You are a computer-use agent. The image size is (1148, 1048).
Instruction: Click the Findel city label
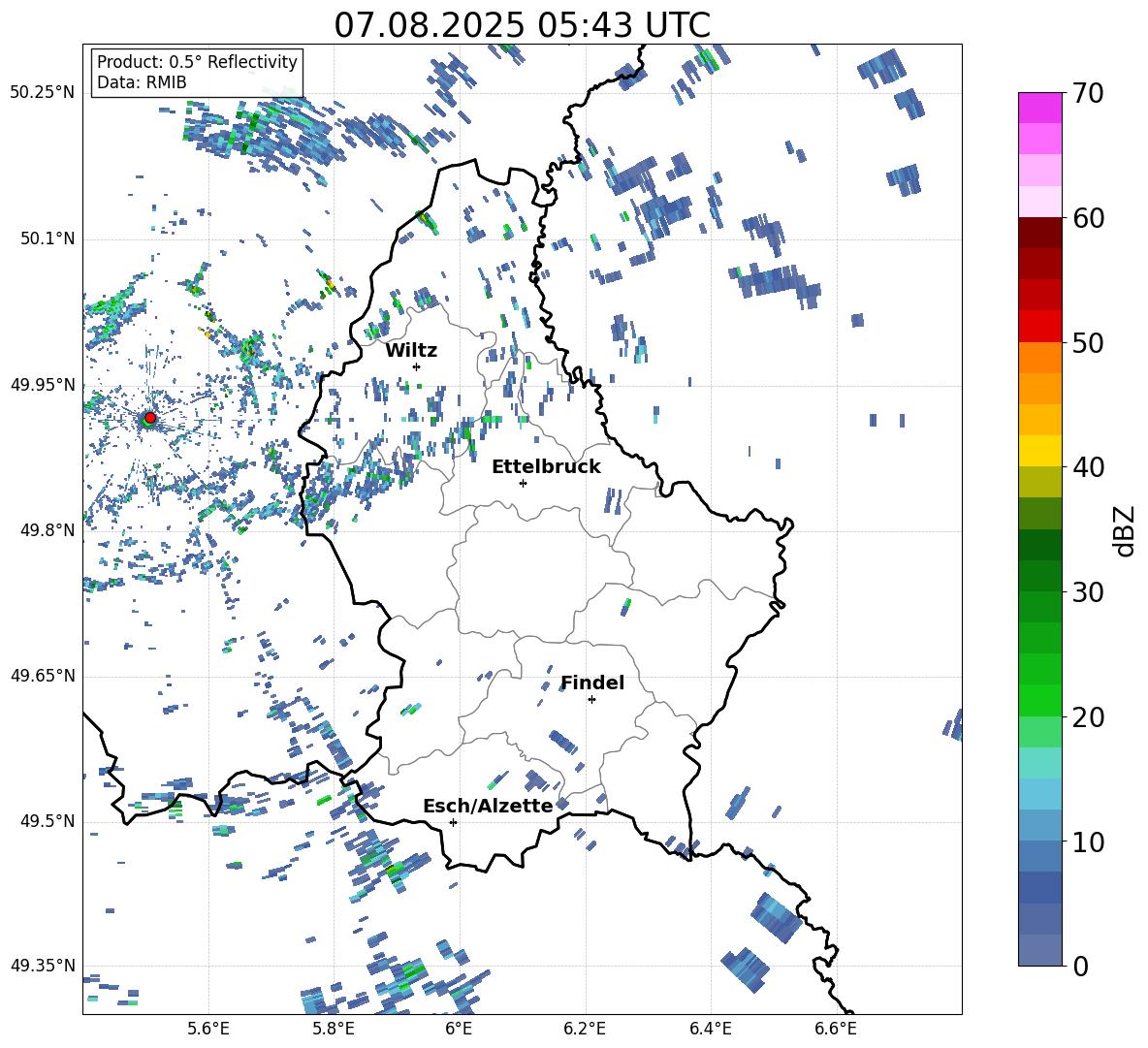point(592,683)
